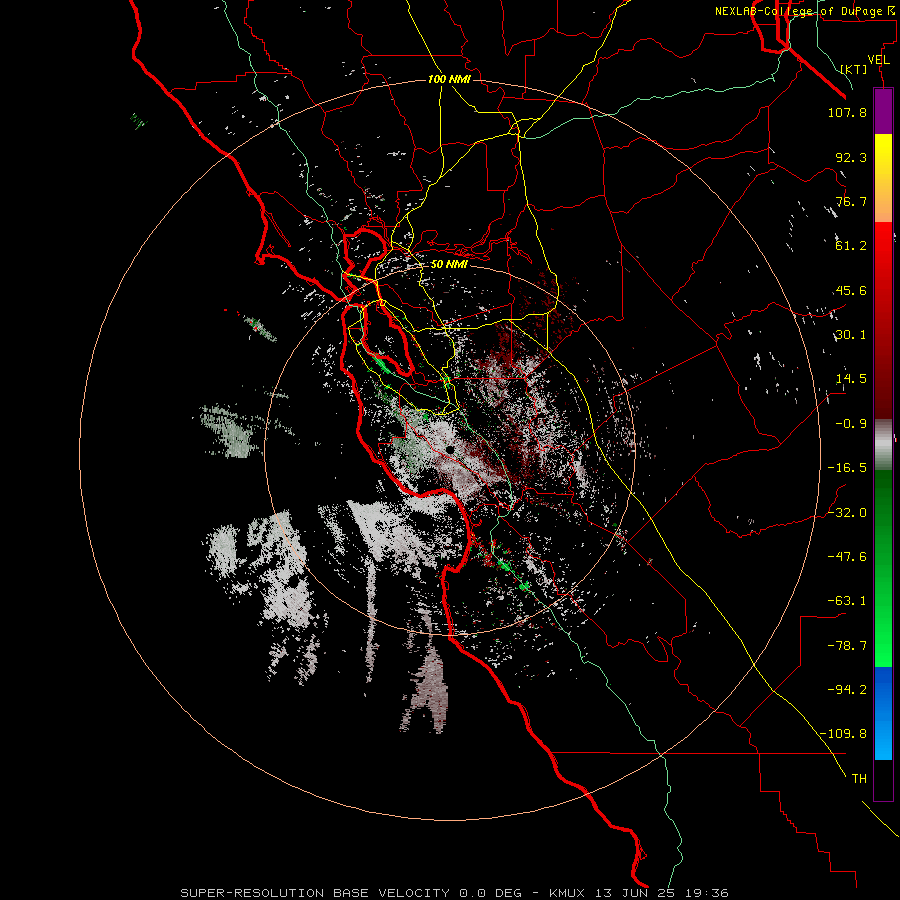The width and height of the screenshot is (900, 900).
Task: Click the TH threshold label
Action: 859,778
